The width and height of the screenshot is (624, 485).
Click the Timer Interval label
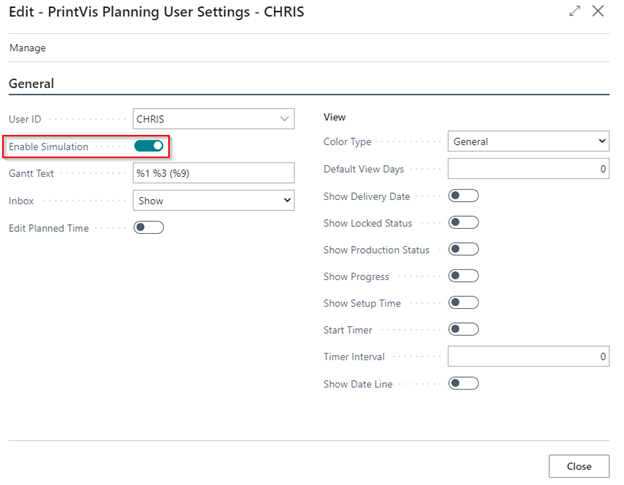point(354,356)
